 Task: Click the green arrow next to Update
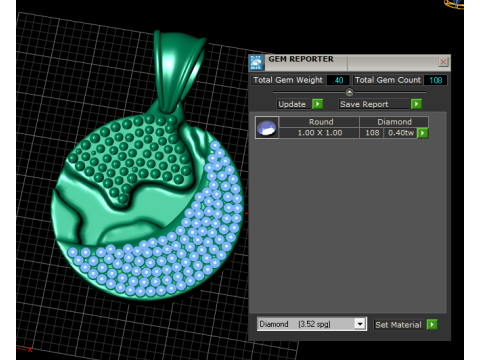click(318, 104)
